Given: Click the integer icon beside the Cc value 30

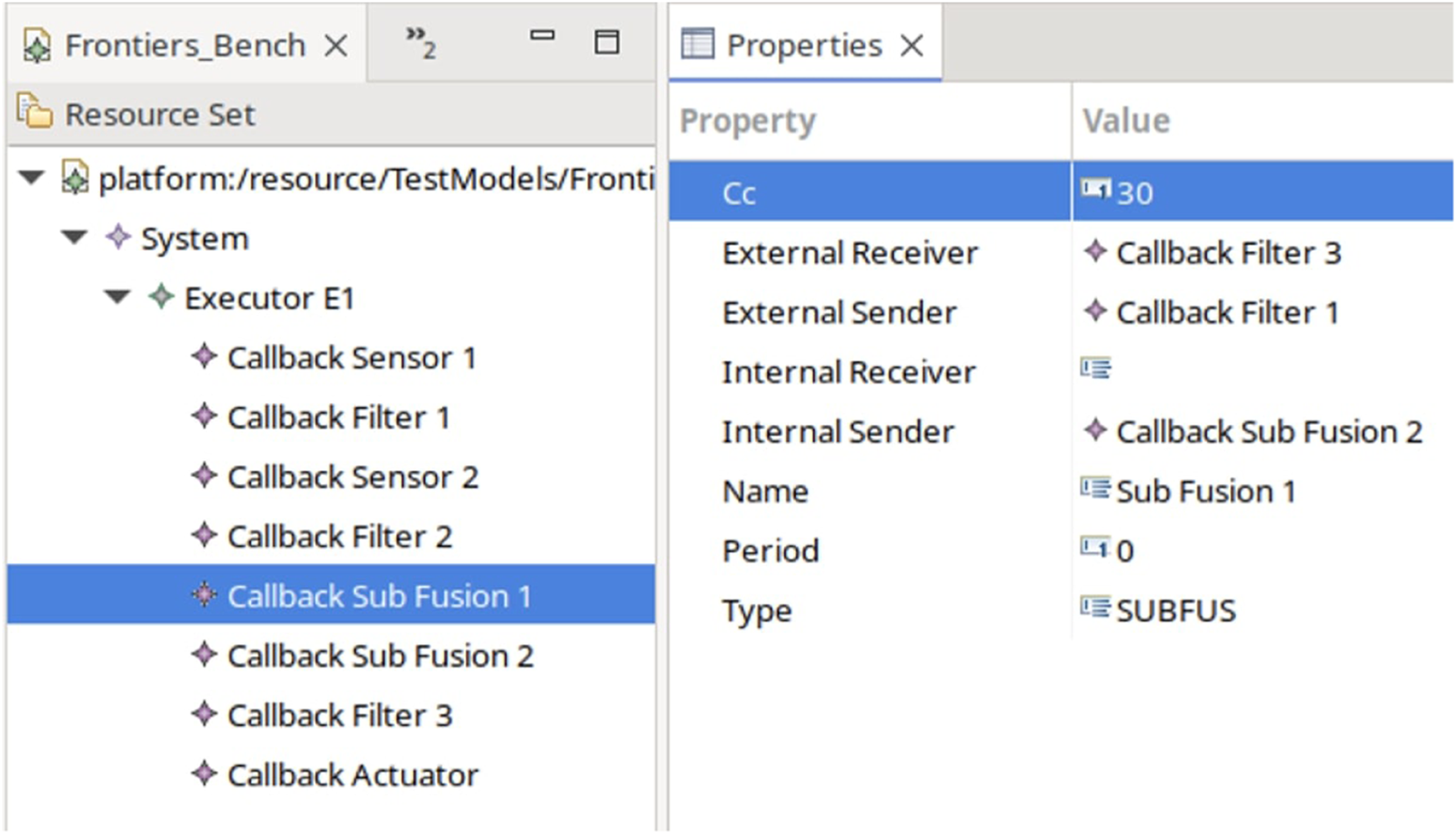Looking at the screenshot, I should [x=1098, y=191].
